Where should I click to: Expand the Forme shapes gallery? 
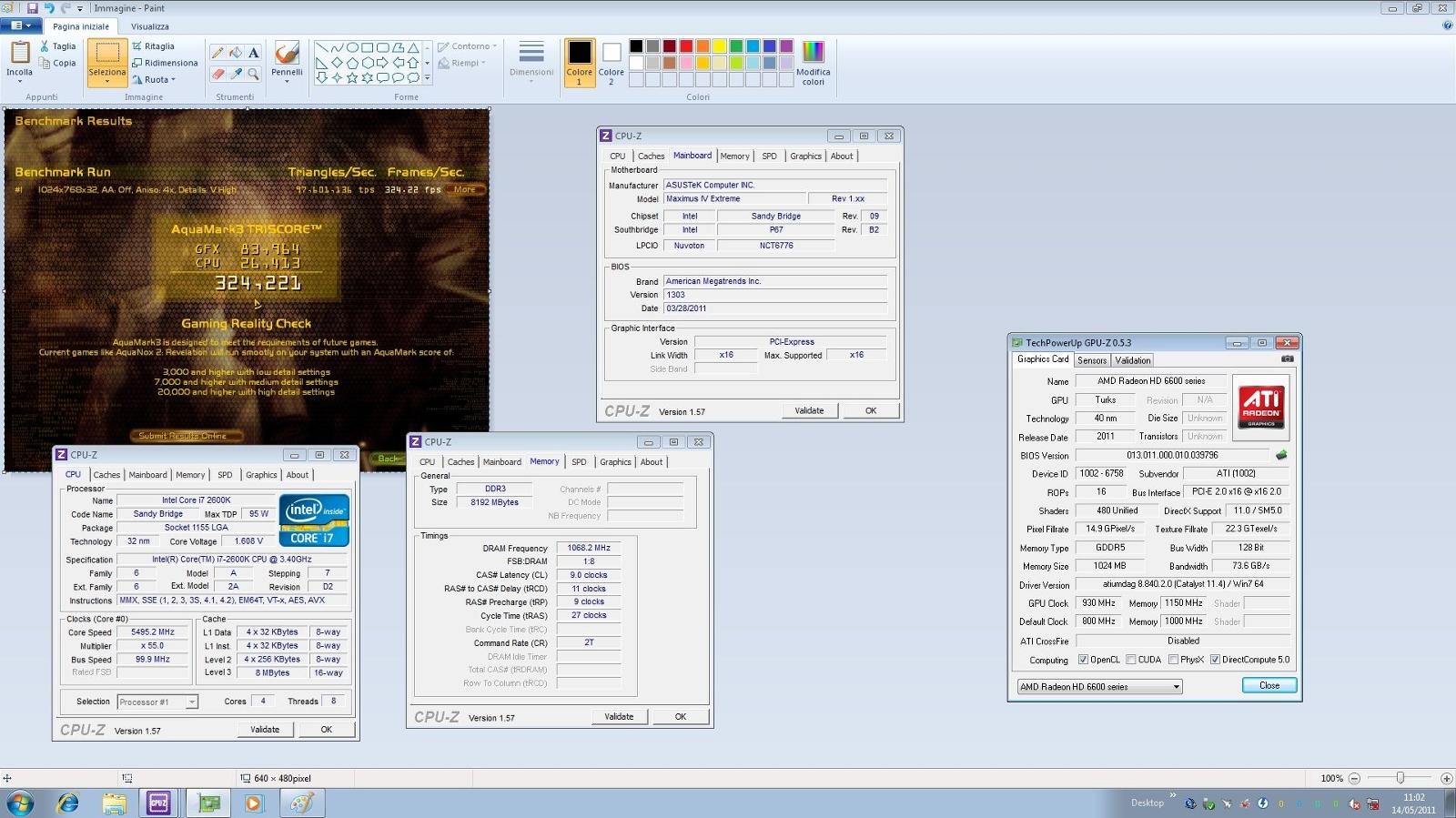click(428, 78)
